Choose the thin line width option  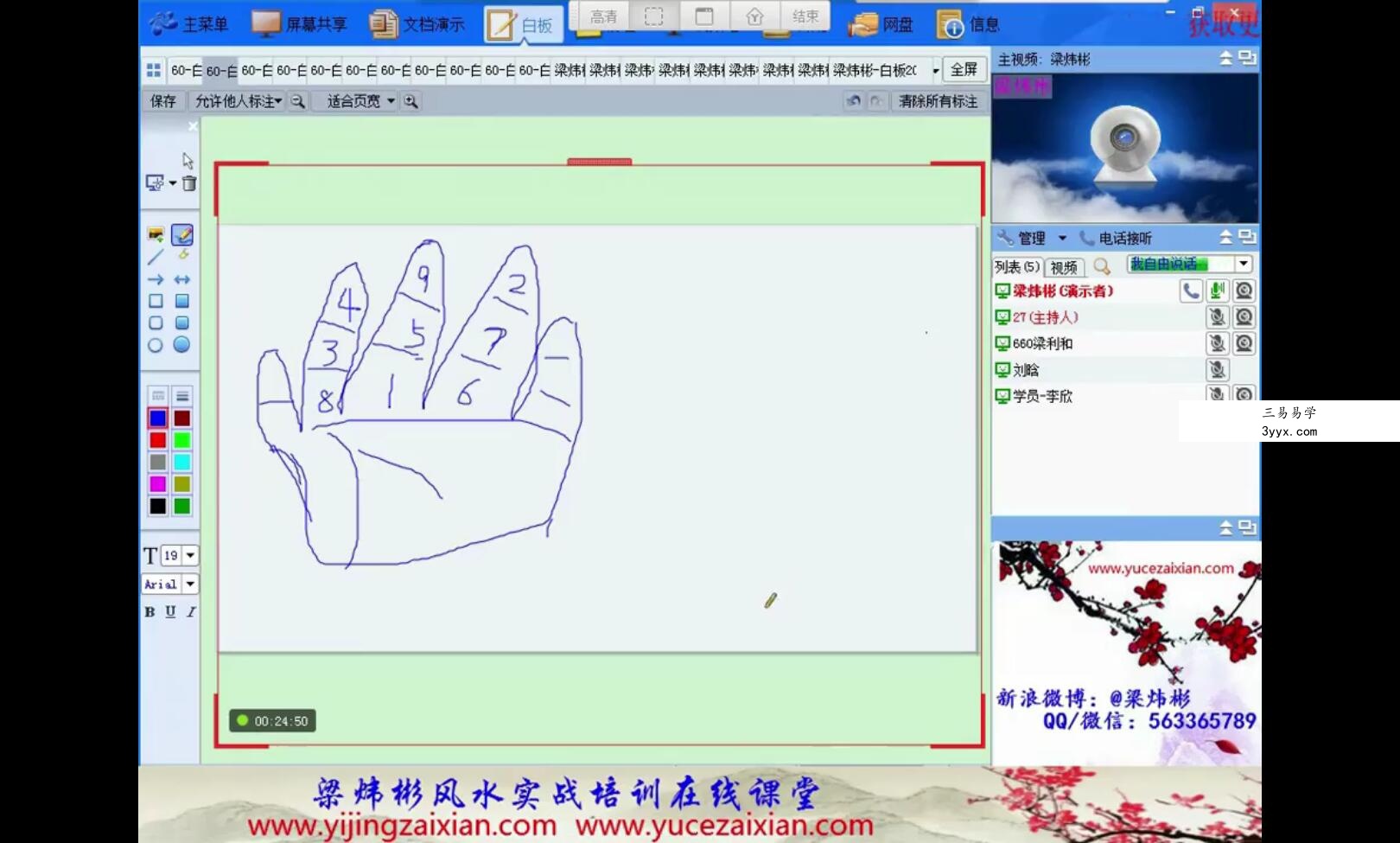pos(158,396)
